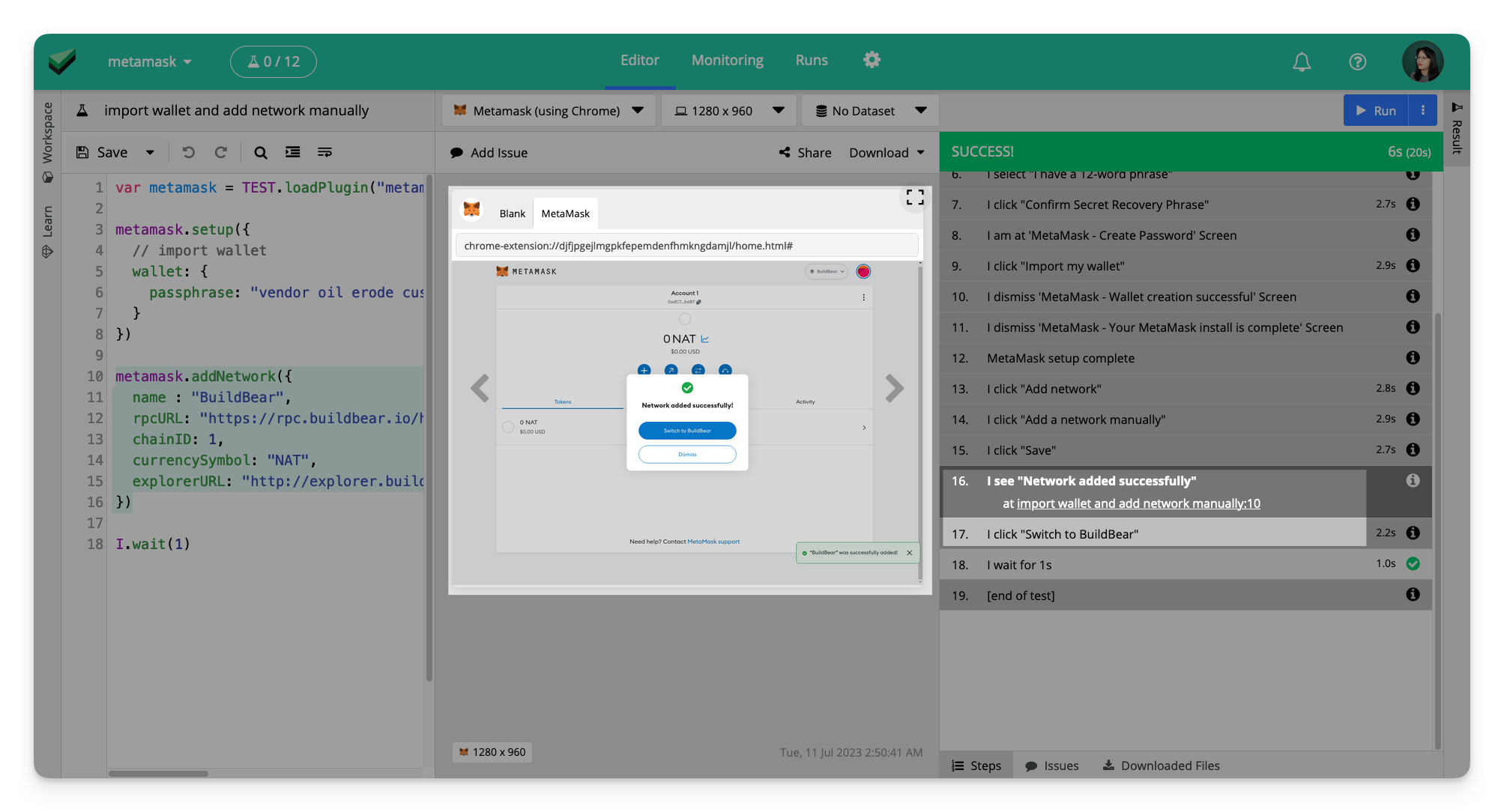Undo last edit in the code editor

pos(188,152)
